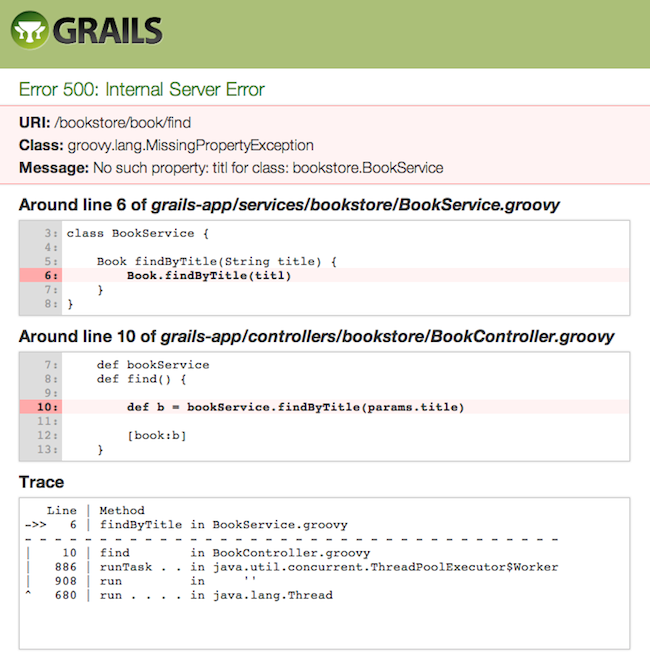Click the "^" caret marker beside line 680
Image resolution: width=650 pixels, height=659 pixels.
click(27, 595)
